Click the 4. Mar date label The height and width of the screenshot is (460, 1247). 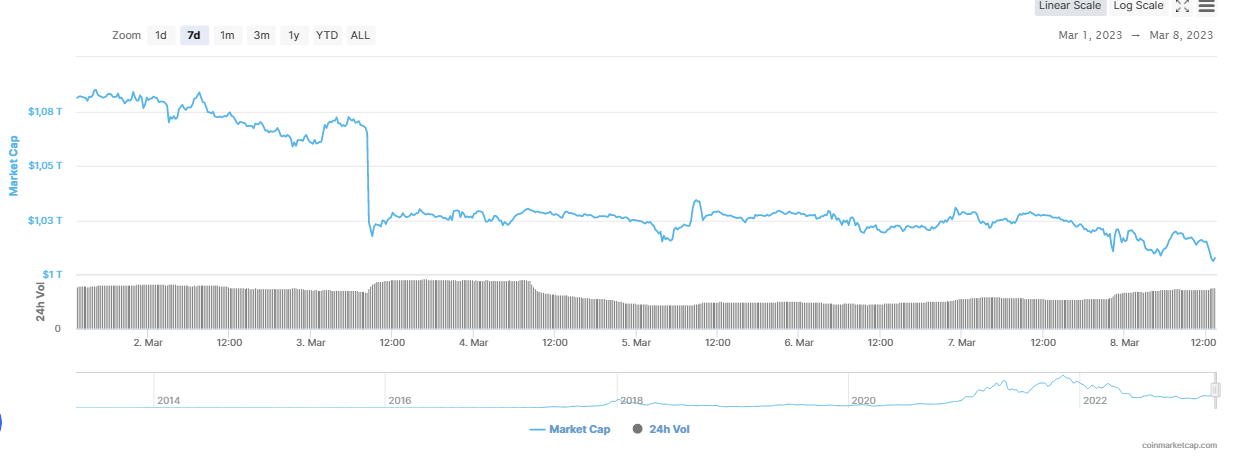(x=474, y=342)
